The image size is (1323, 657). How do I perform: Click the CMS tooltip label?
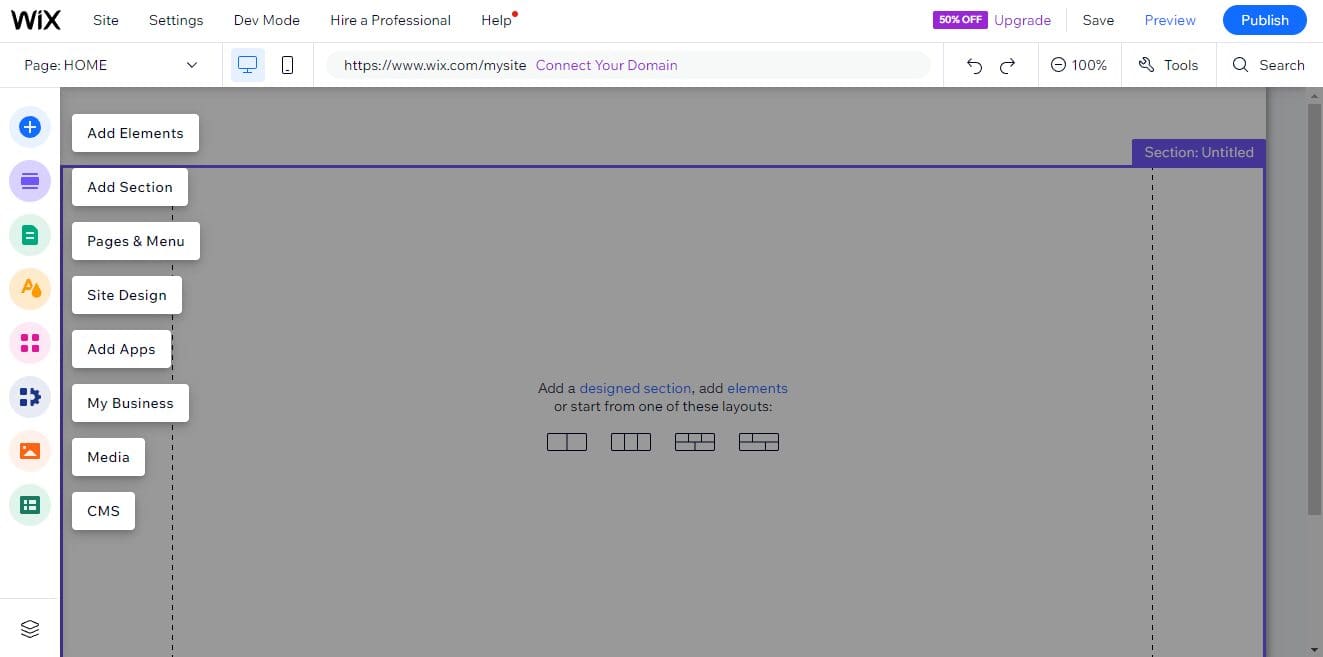(x=103, y=511)
